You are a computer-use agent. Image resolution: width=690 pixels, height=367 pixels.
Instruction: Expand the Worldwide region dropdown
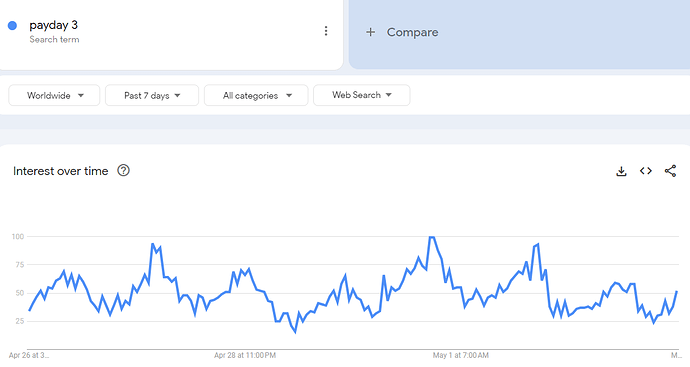click(x=54, y=95)
